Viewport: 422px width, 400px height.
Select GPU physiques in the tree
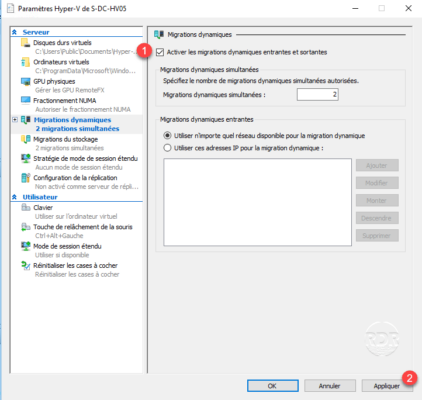click(x=54, y=82)
